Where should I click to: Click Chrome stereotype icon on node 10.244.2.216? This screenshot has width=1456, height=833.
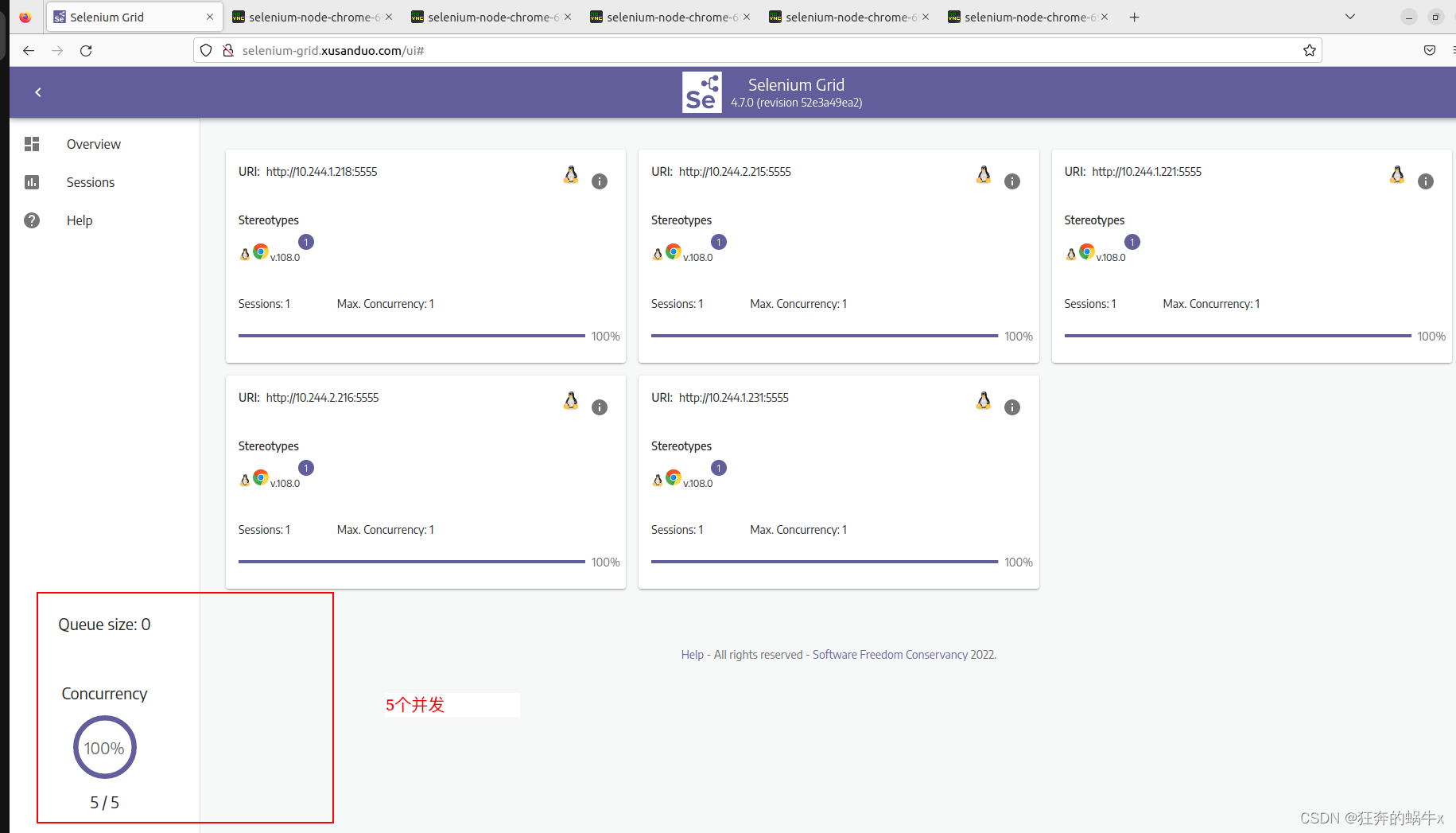[261, 478]
